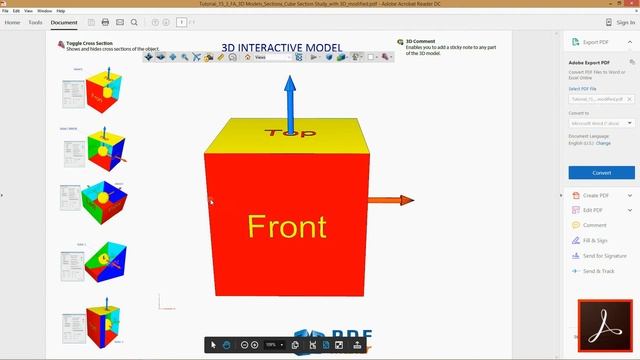Click the fit width icon
The height and width of the screenshot is (360, 640).
313,345
